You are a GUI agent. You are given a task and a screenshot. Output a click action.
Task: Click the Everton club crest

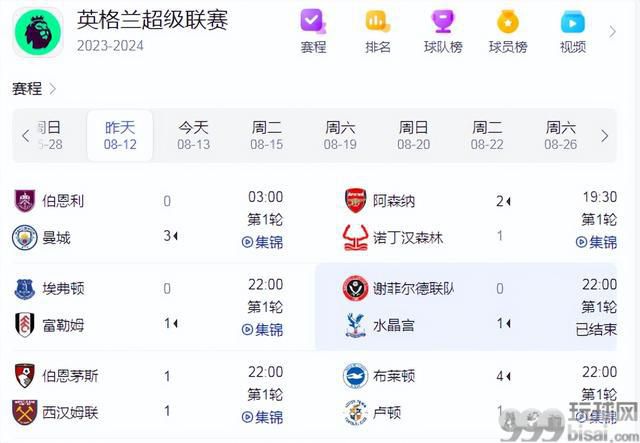[x=24, y=289]
